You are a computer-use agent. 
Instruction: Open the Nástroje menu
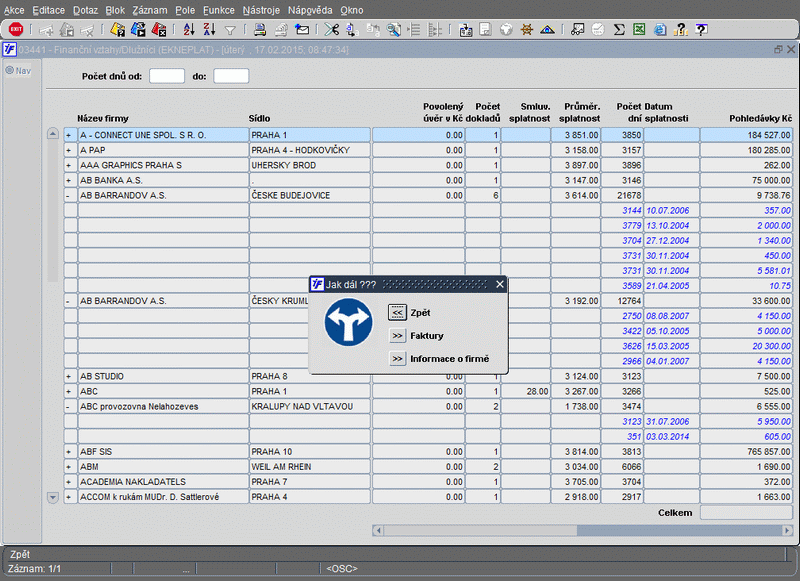[x=261, y=9]
